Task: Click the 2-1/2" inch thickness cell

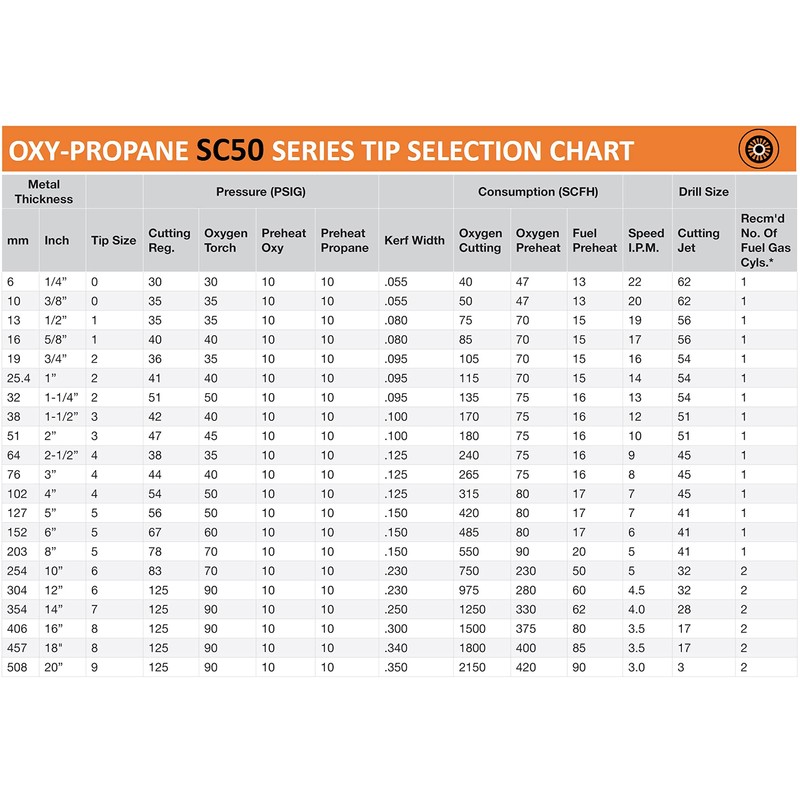Action: 60,453
